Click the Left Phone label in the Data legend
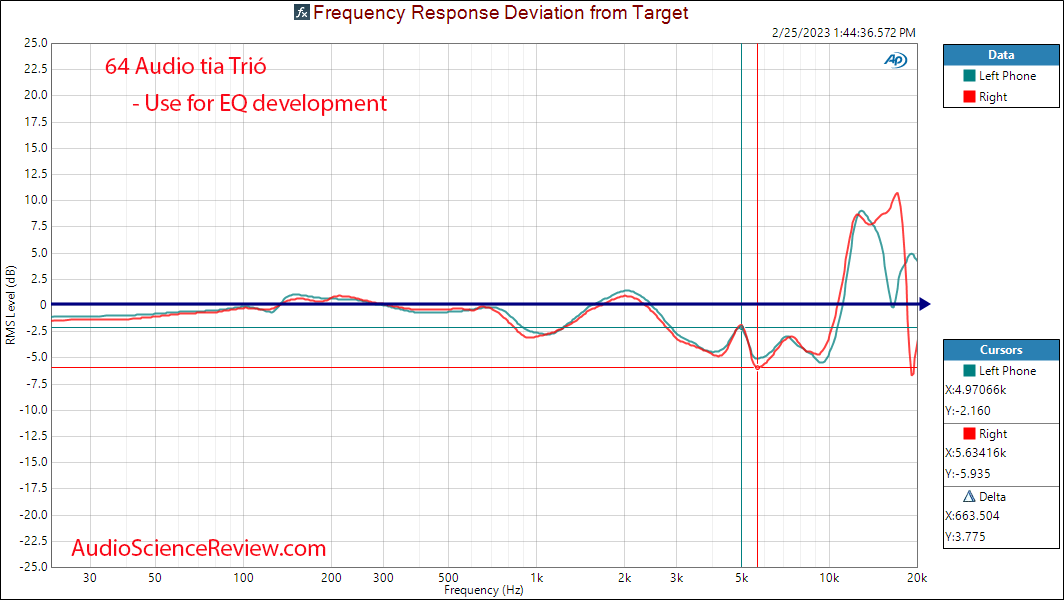This screenshot has height=600, width=1064. pyautogui.click(x=1007, y=76)
